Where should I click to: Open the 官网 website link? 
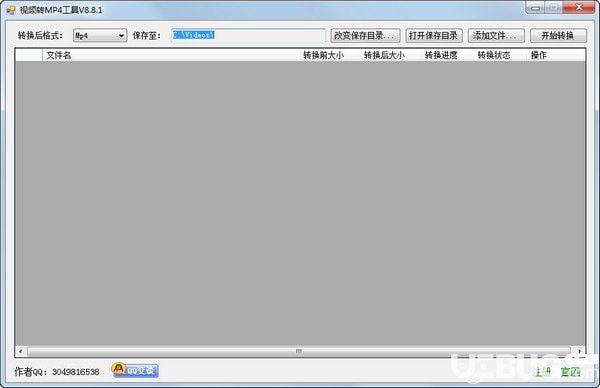coord(570,372)
